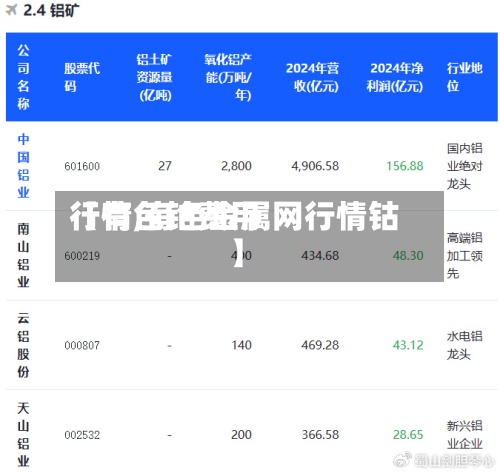Viewport: 500px width, 473px height.
Task: Click net profit value 156.88
Action: 405,166
